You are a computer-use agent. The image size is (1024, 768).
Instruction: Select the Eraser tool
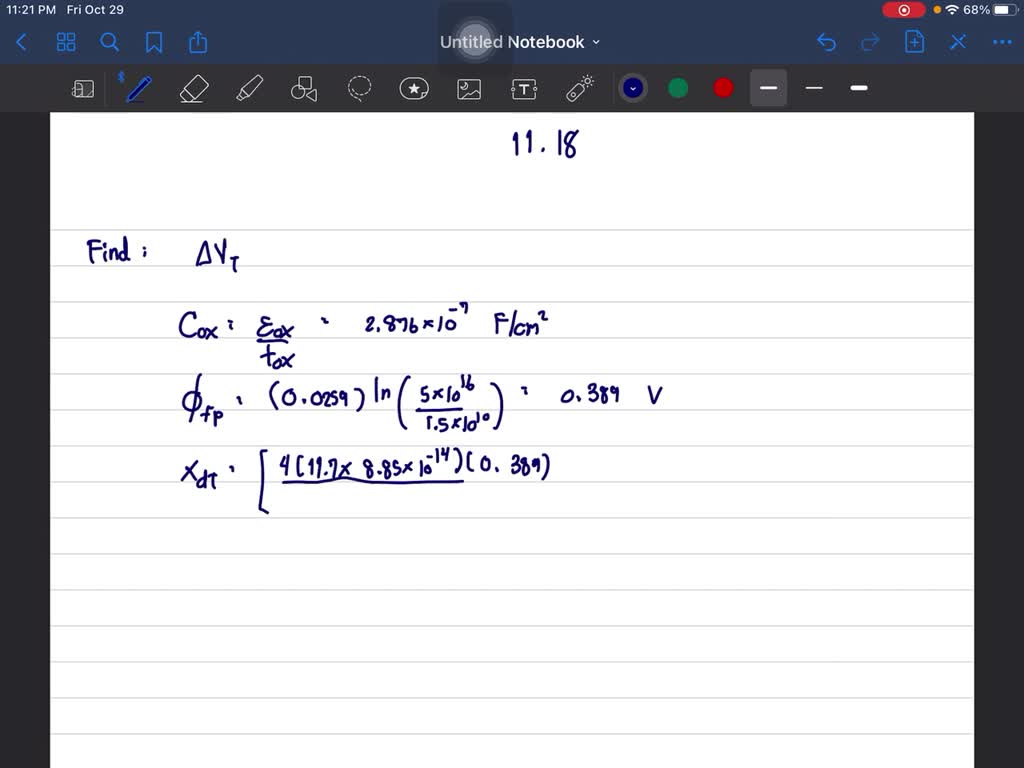coord(194,88)
